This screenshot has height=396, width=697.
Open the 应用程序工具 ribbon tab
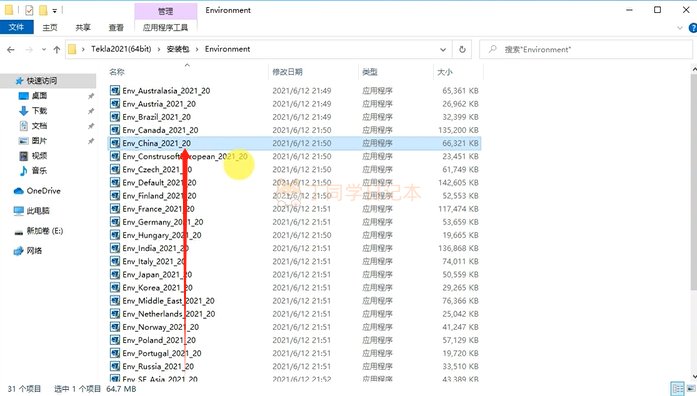pos(165,28)
